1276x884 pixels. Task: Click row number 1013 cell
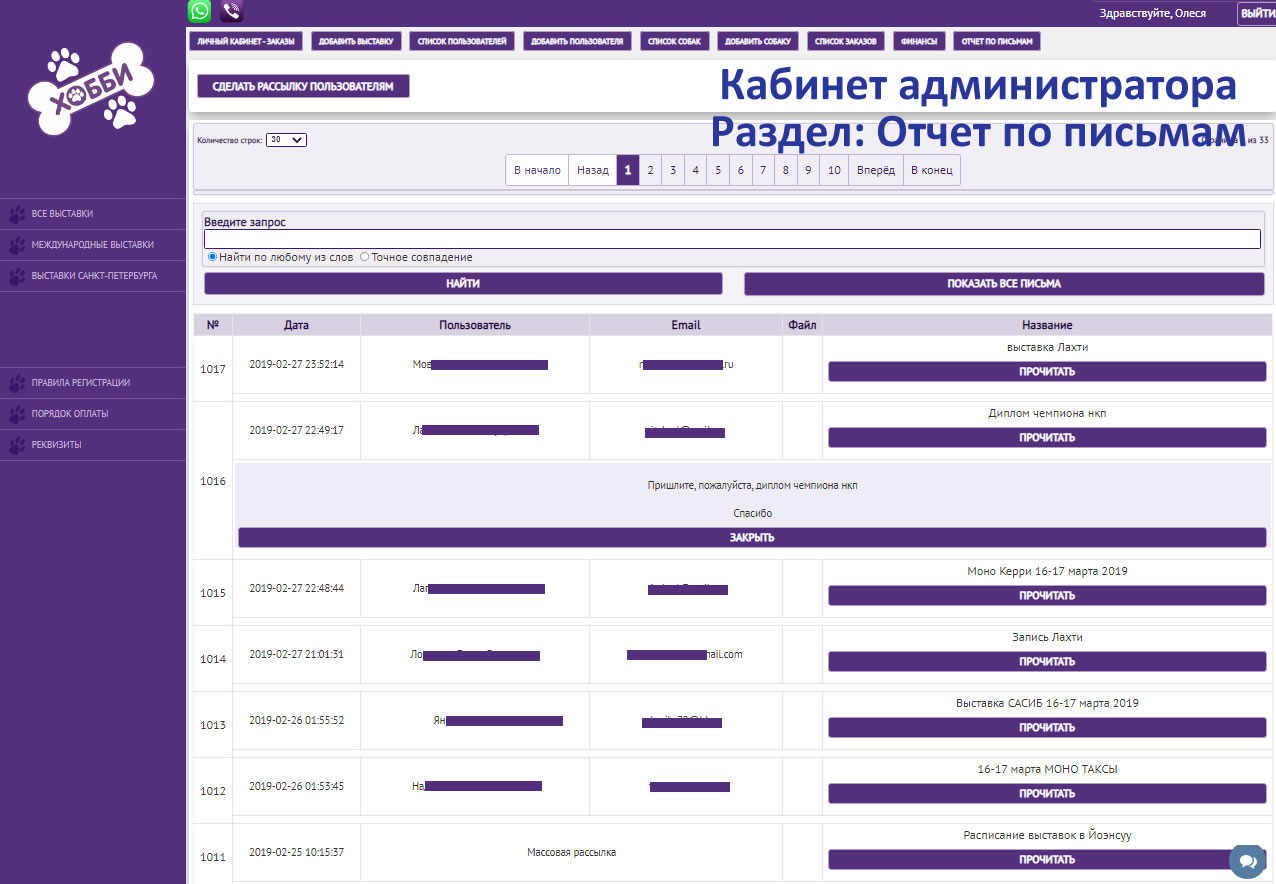213,725
